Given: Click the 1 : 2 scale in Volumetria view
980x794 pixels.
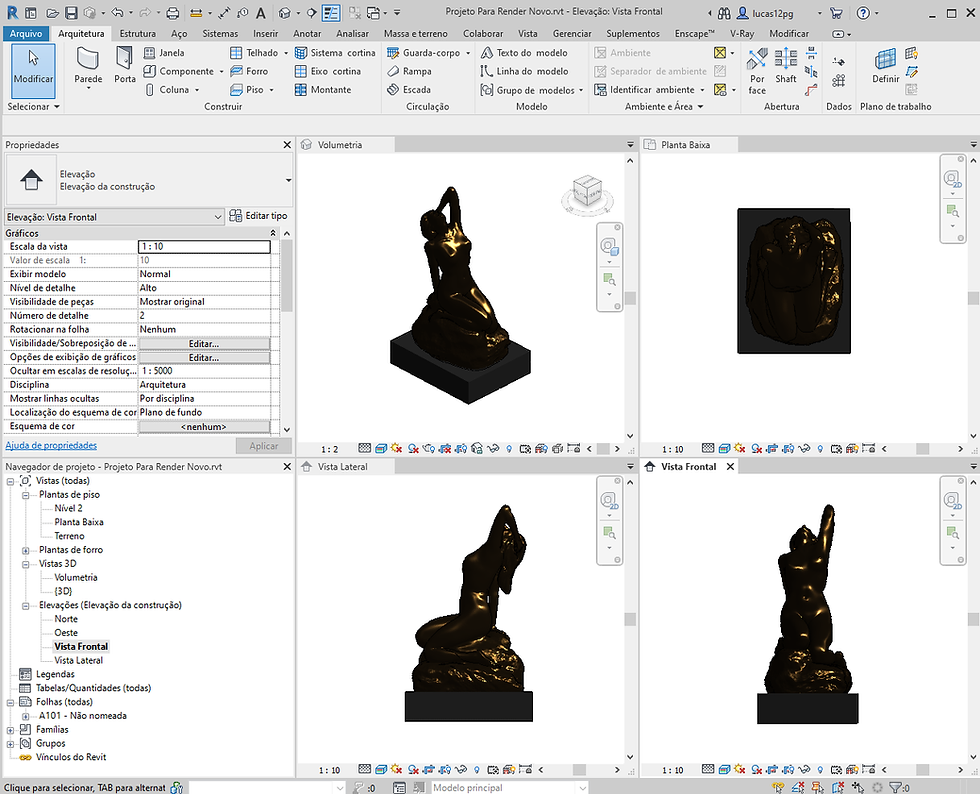Looking at the screenshot, I should pyautogui.click(x=329, y=449).
